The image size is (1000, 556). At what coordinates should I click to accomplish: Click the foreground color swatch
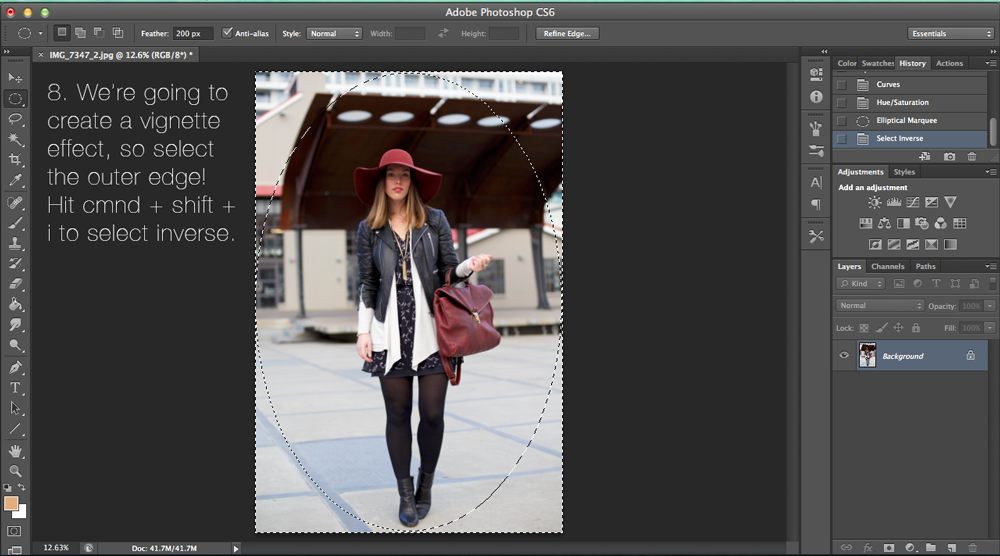(11, 503)
